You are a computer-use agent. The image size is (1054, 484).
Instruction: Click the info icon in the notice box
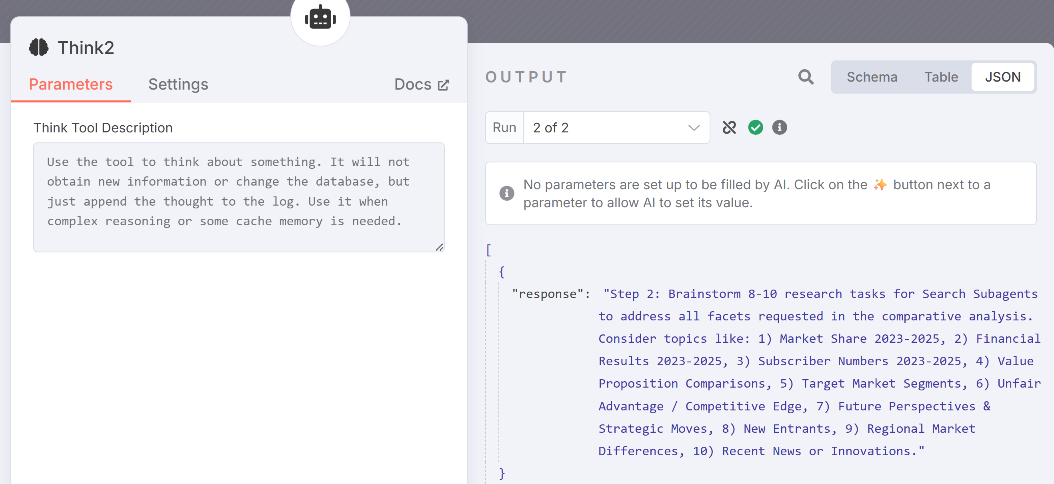507,194
